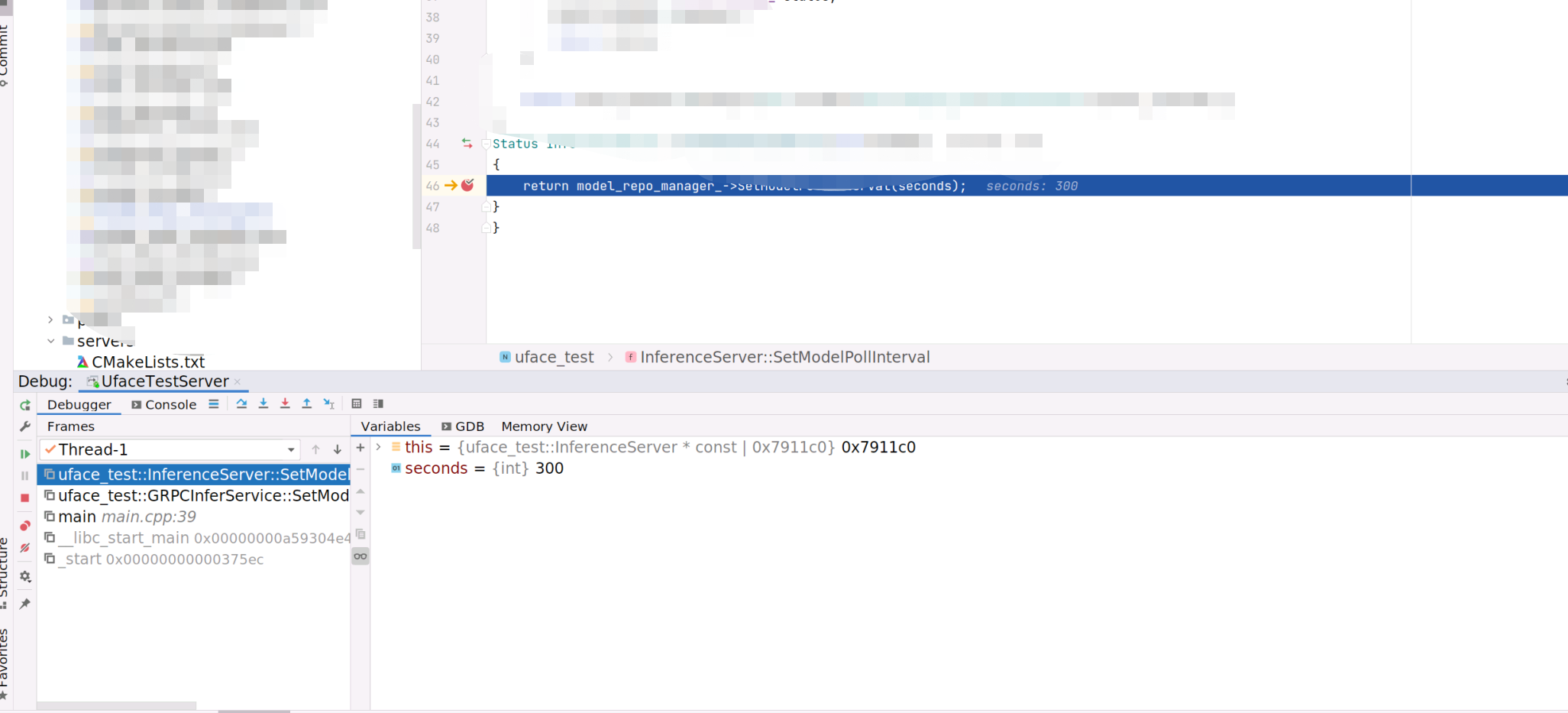The height and width of the screenshot is (713, 1568).
Task: Toggle watches view with the glasses icon
Action: point(360,556)
